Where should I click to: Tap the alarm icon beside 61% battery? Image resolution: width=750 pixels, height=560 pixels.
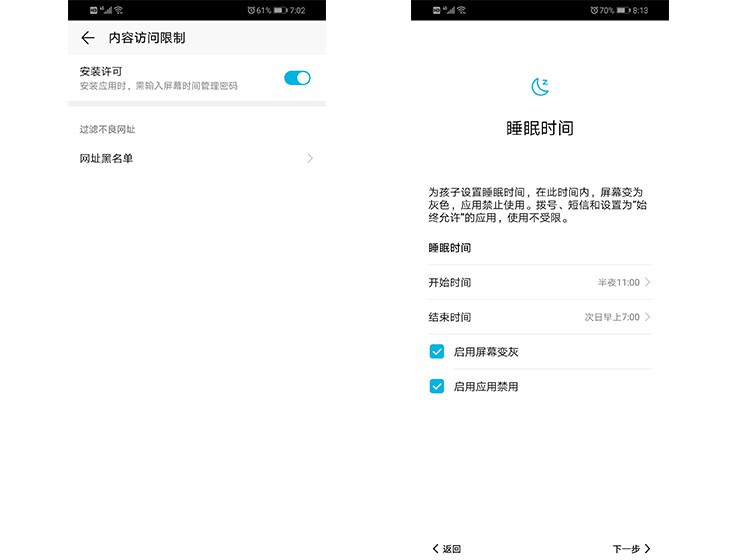[250, 10]
